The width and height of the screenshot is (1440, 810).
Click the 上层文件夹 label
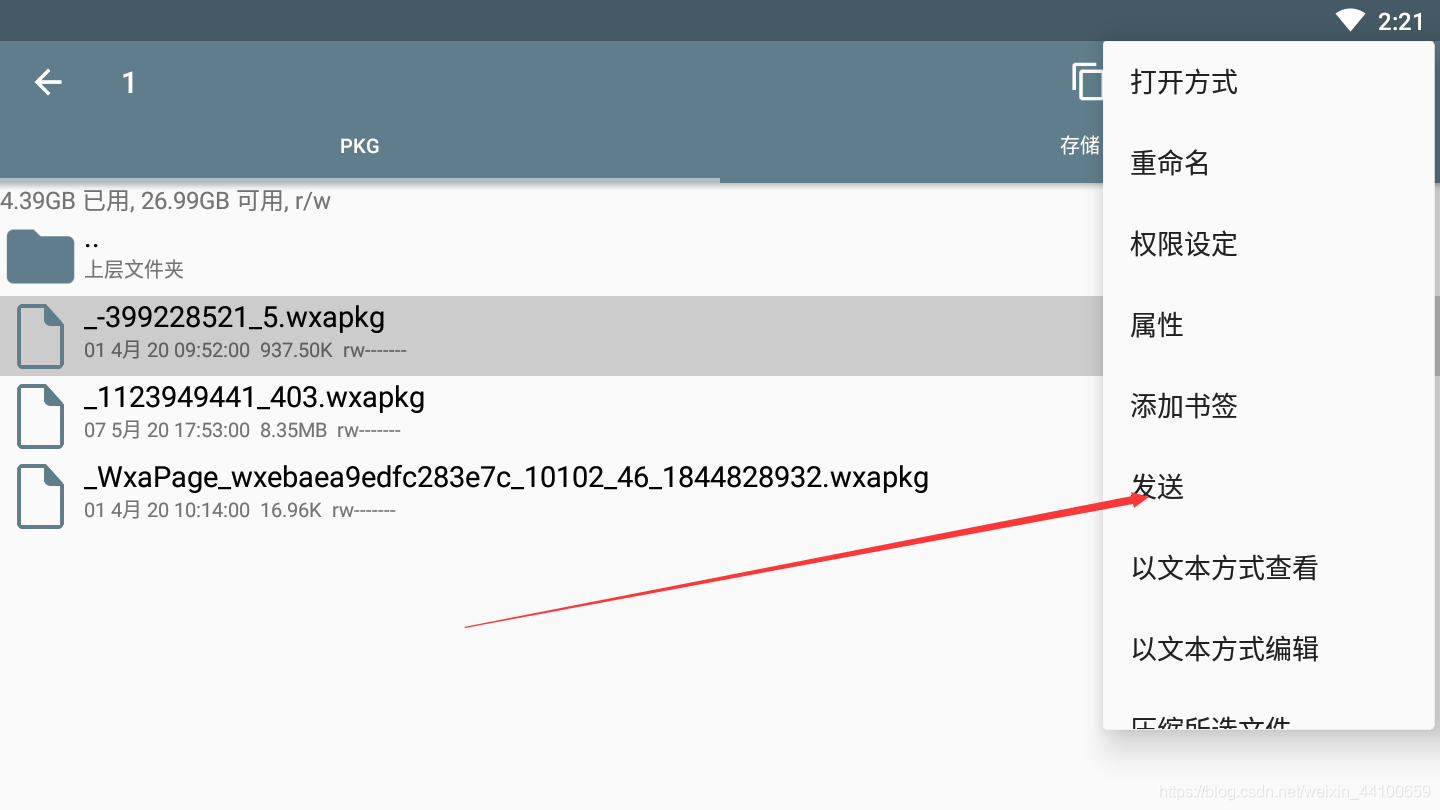tap(134, 269)
